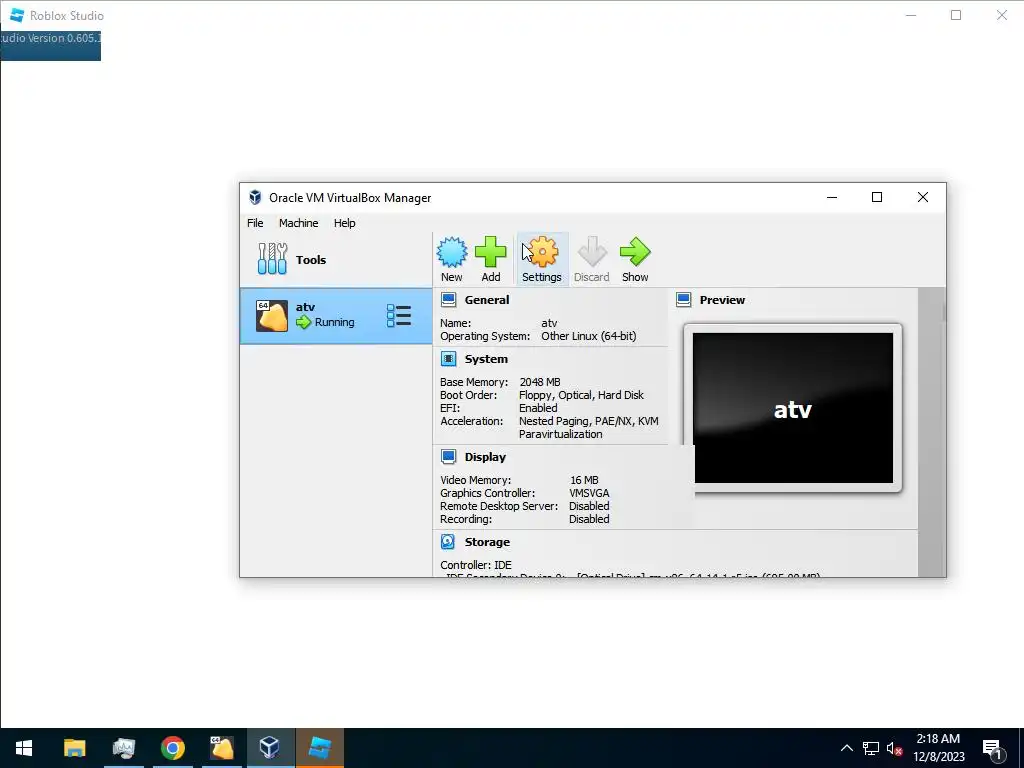The height and width of the screenshot is (768, 1024).
Task: Click the Roblox Studio title bar icon
Action: click(x=17, y=15)
